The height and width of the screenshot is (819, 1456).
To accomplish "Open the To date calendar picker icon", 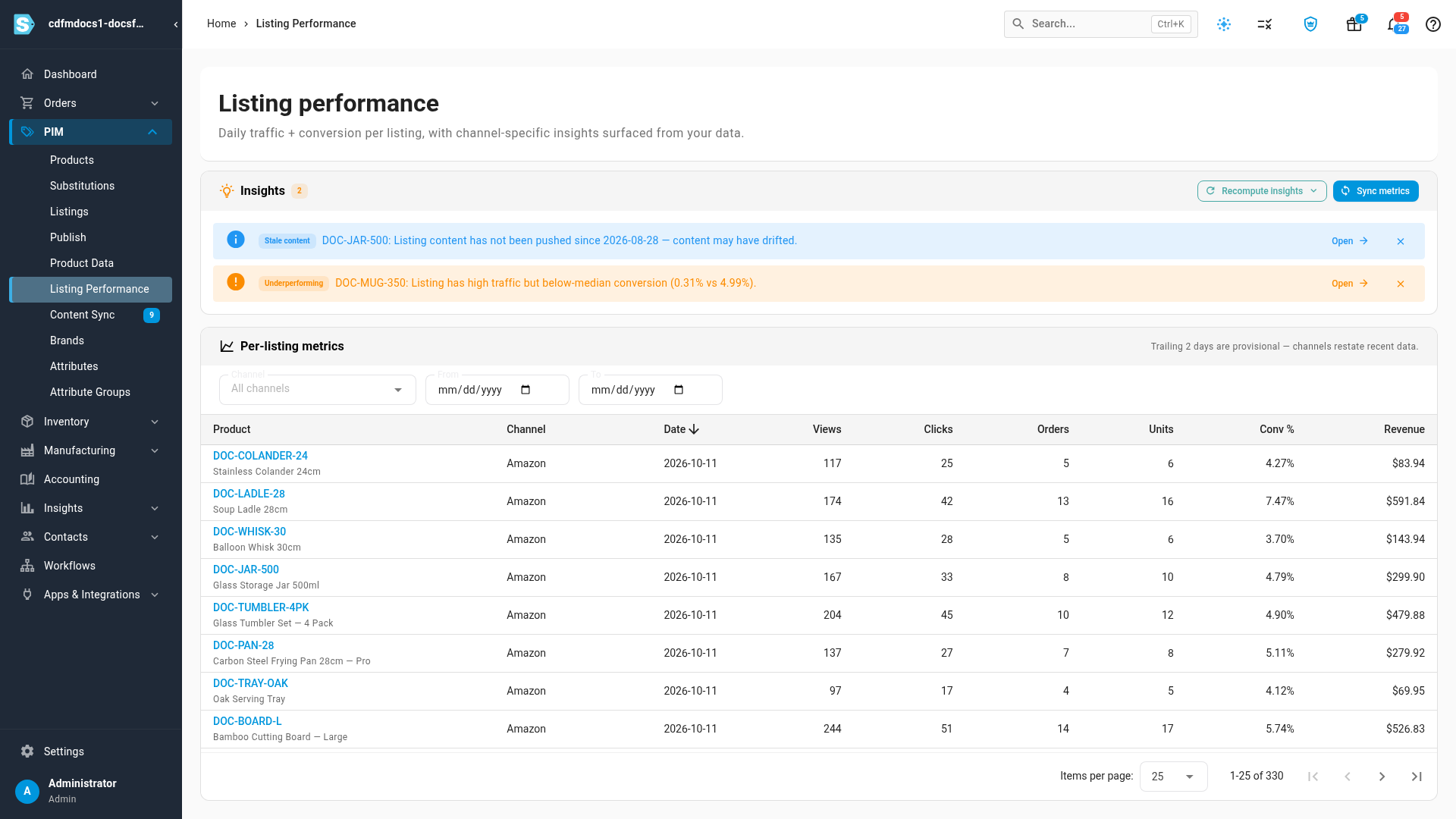I will click(x=679, y=390).
